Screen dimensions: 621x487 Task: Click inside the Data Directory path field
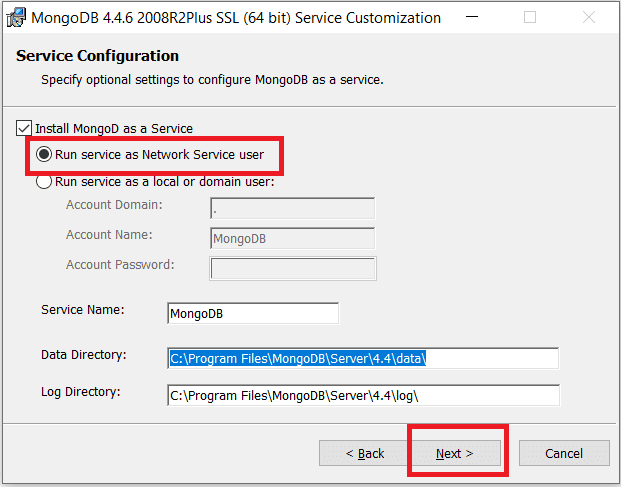pos(363,358)
